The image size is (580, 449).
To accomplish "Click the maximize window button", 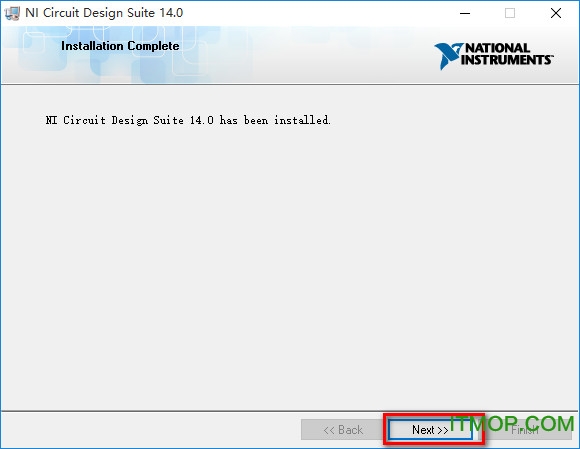I will click(510, 13).
